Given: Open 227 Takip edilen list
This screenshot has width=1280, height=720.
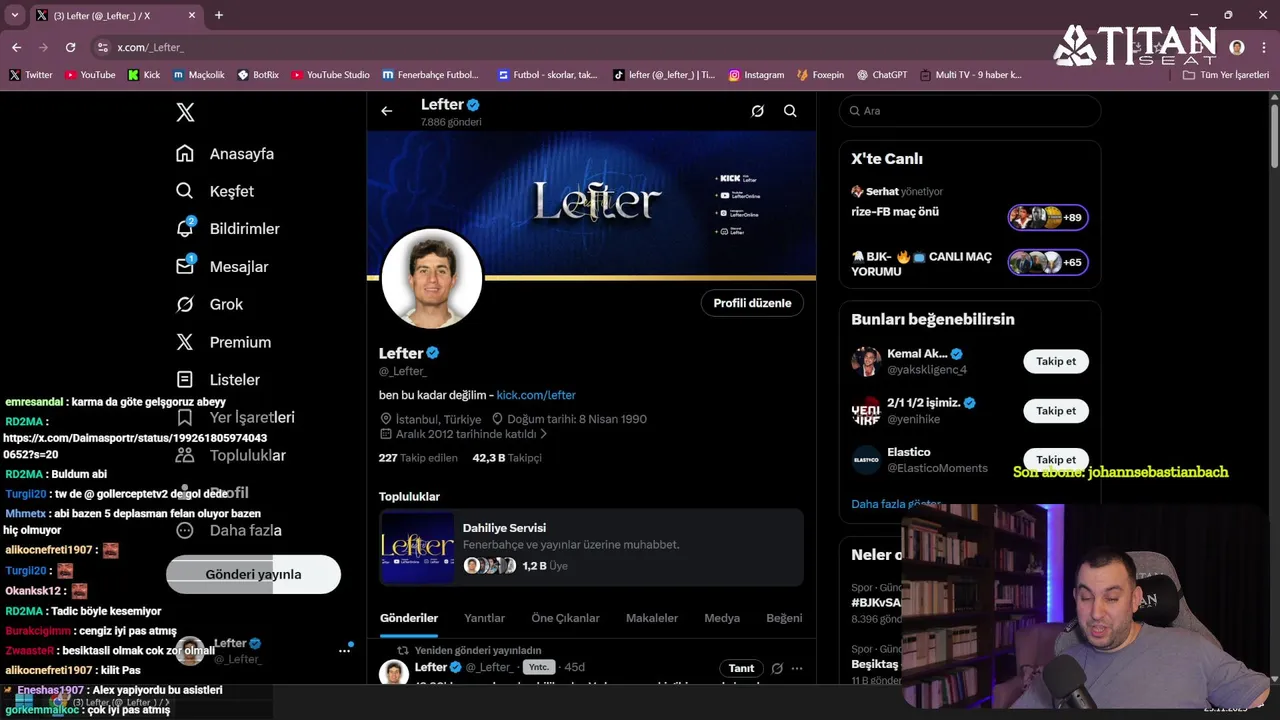Looking at the screenshot, I should 418,458.
